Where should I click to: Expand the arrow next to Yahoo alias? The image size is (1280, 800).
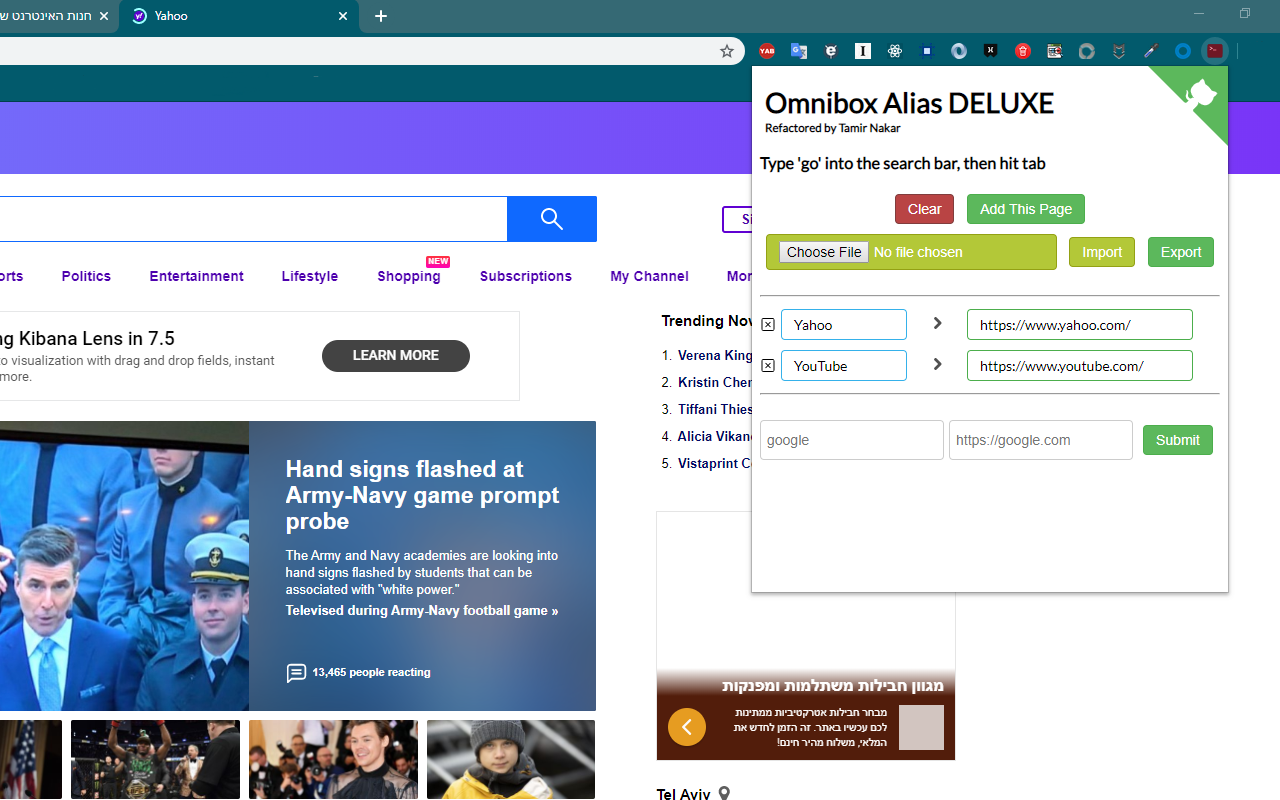click(937, 323)
